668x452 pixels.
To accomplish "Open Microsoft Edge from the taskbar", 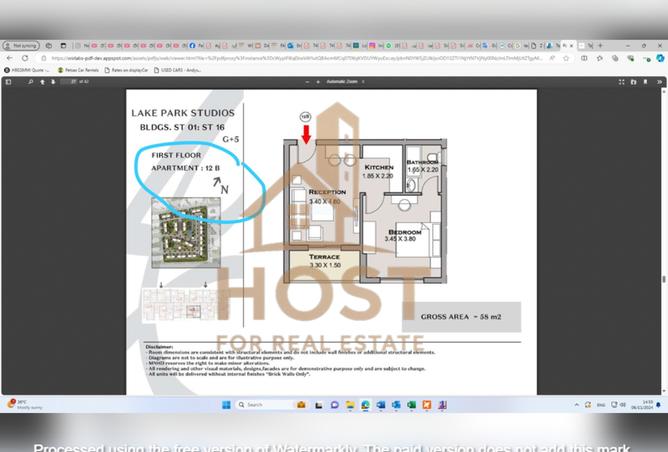I will pos(366,405).
